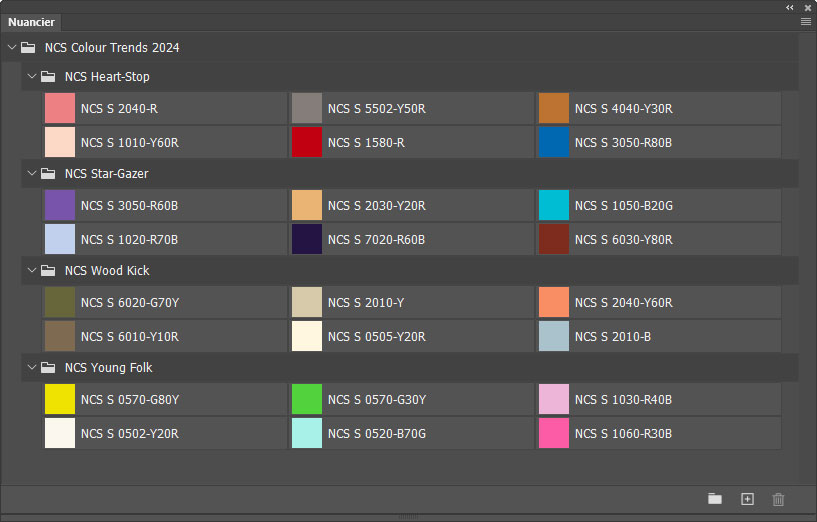817x522 pixels.
Task: Click the group name 'NCS Colour Trends 2024'
Action: (112, 47)
